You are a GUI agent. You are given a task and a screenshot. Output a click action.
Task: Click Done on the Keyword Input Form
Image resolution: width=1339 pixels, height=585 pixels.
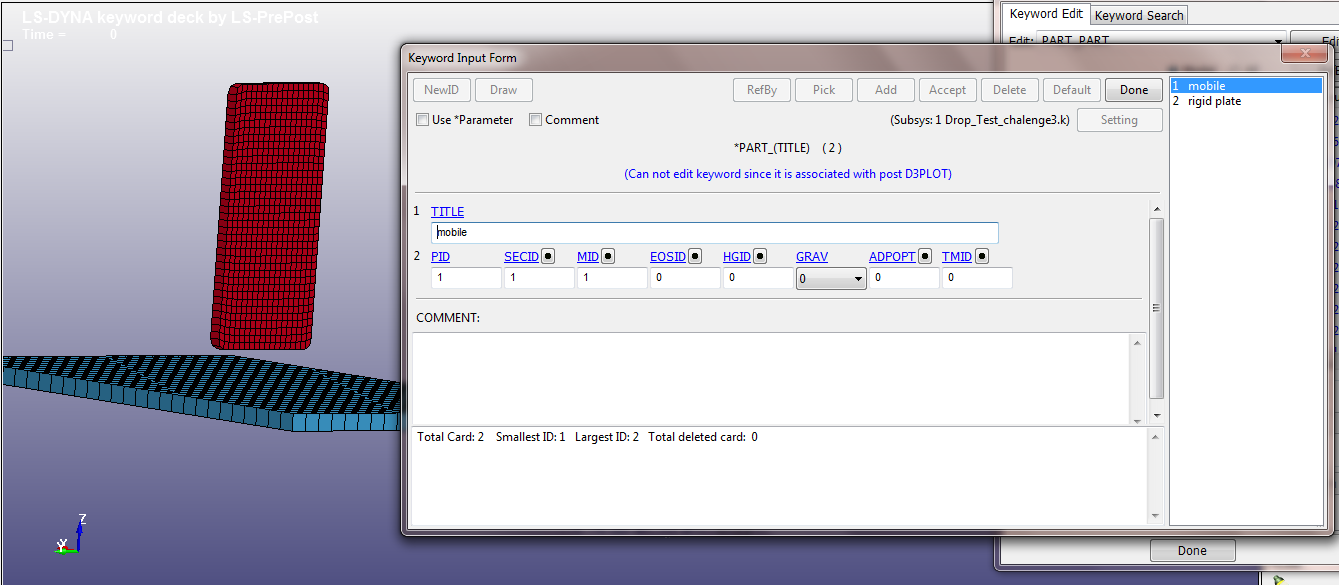[x=1133, y=89]
